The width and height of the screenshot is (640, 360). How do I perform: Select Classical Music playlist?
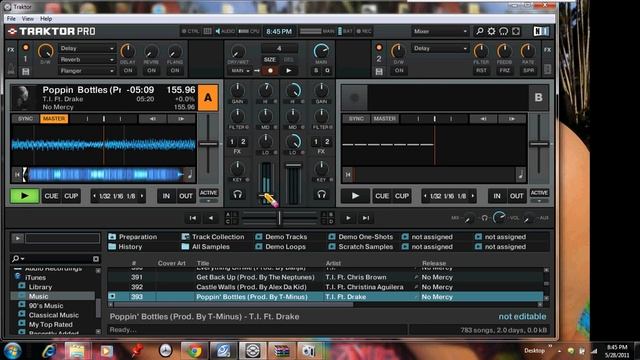pos(53,315)
